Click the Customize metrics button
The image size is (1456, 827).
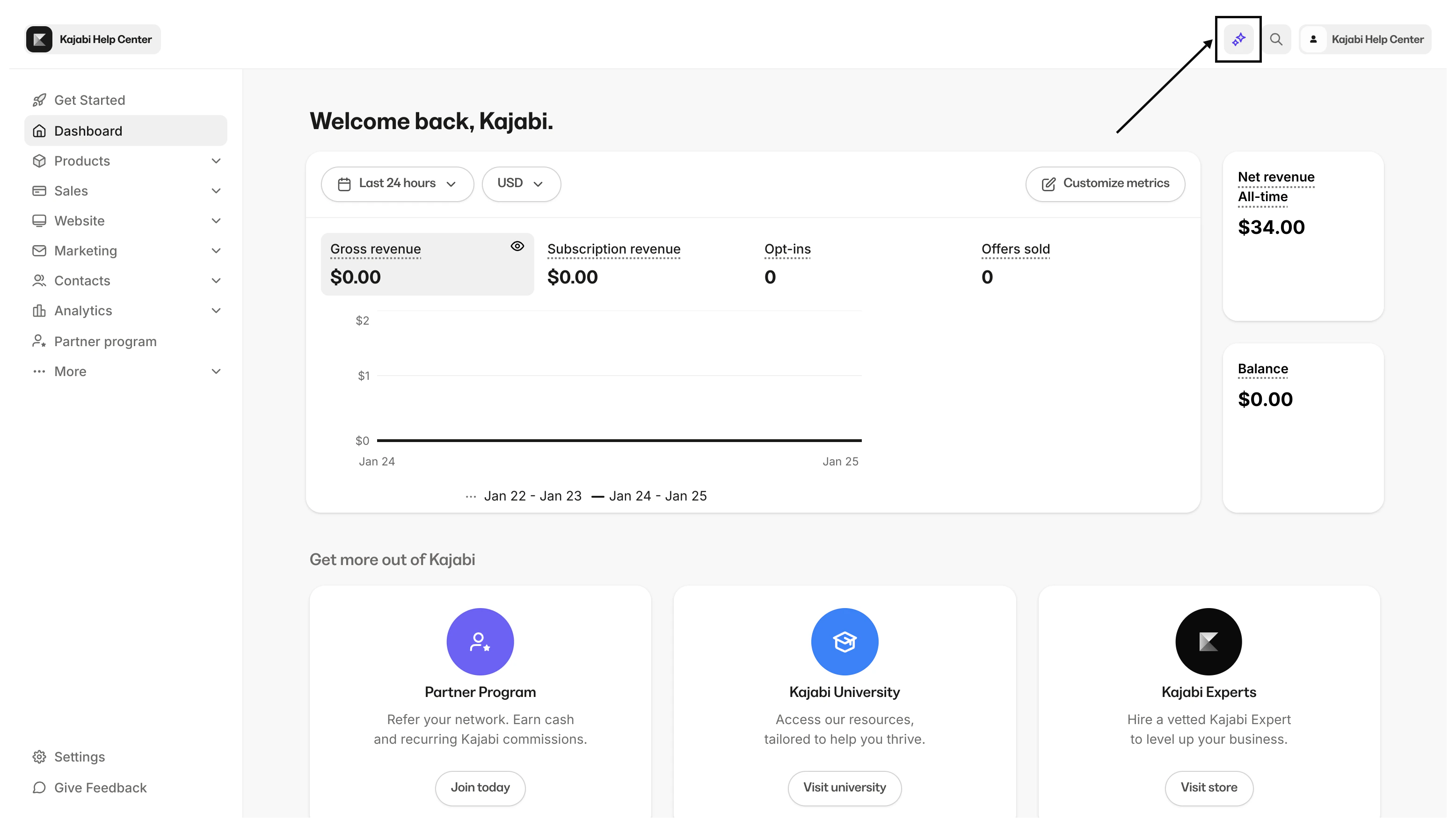click(x=1105, y=183)
